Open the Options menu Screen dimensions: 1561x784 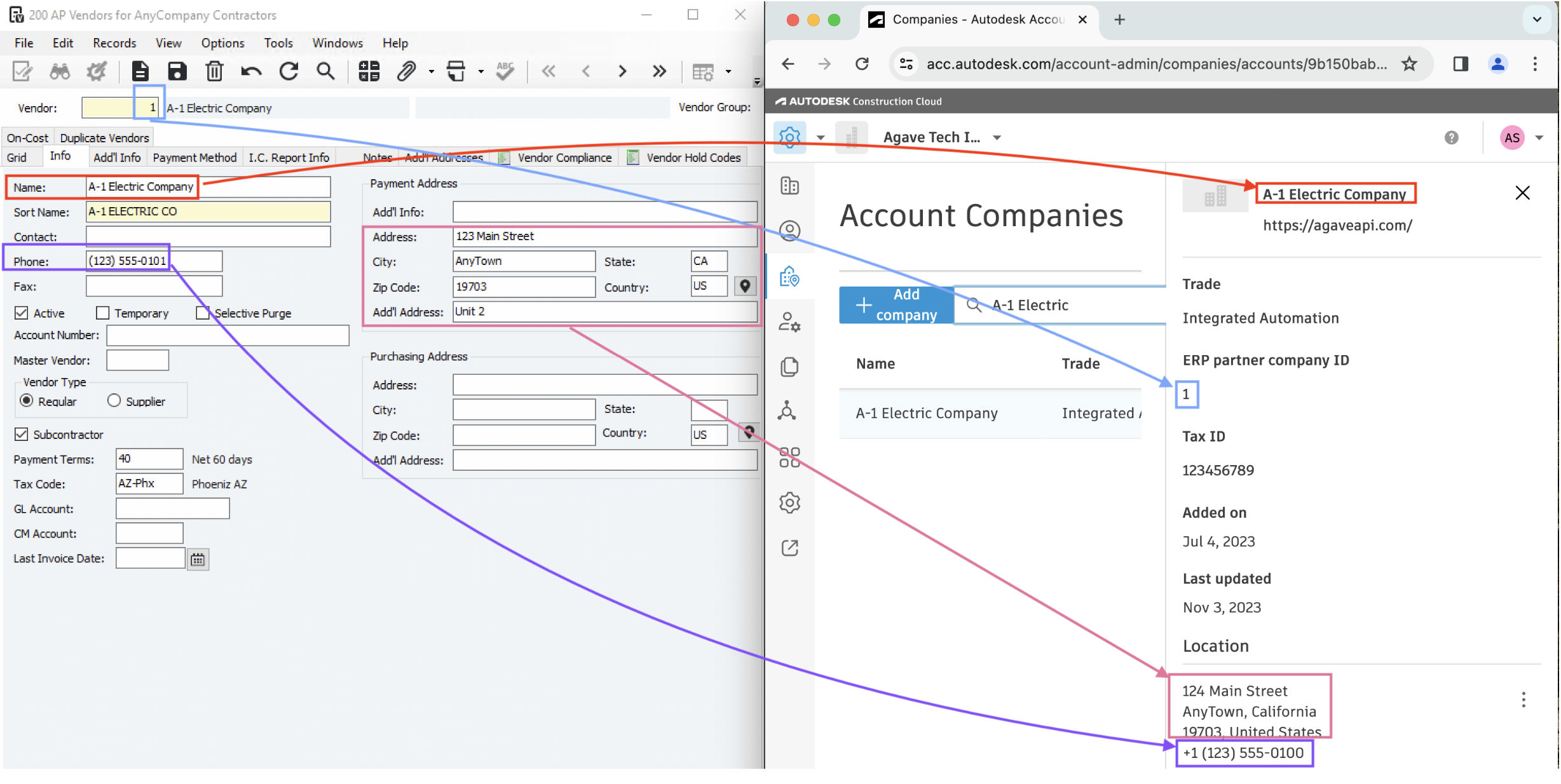pyautogui.click(x=222, y=43)
